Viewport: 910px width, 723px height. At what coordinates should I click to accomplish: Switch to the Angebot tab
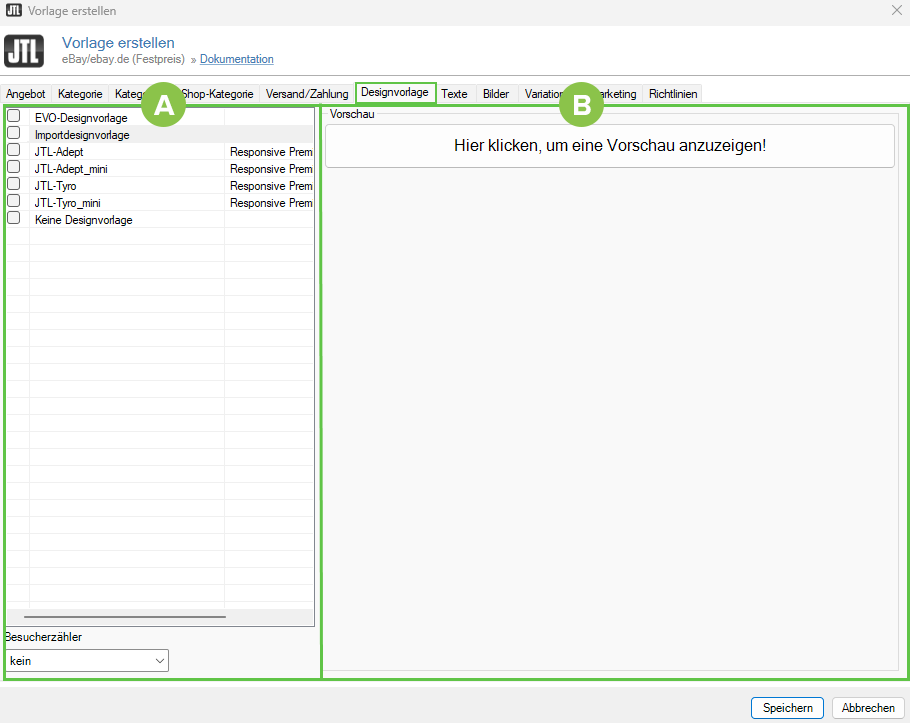(26, 94)
